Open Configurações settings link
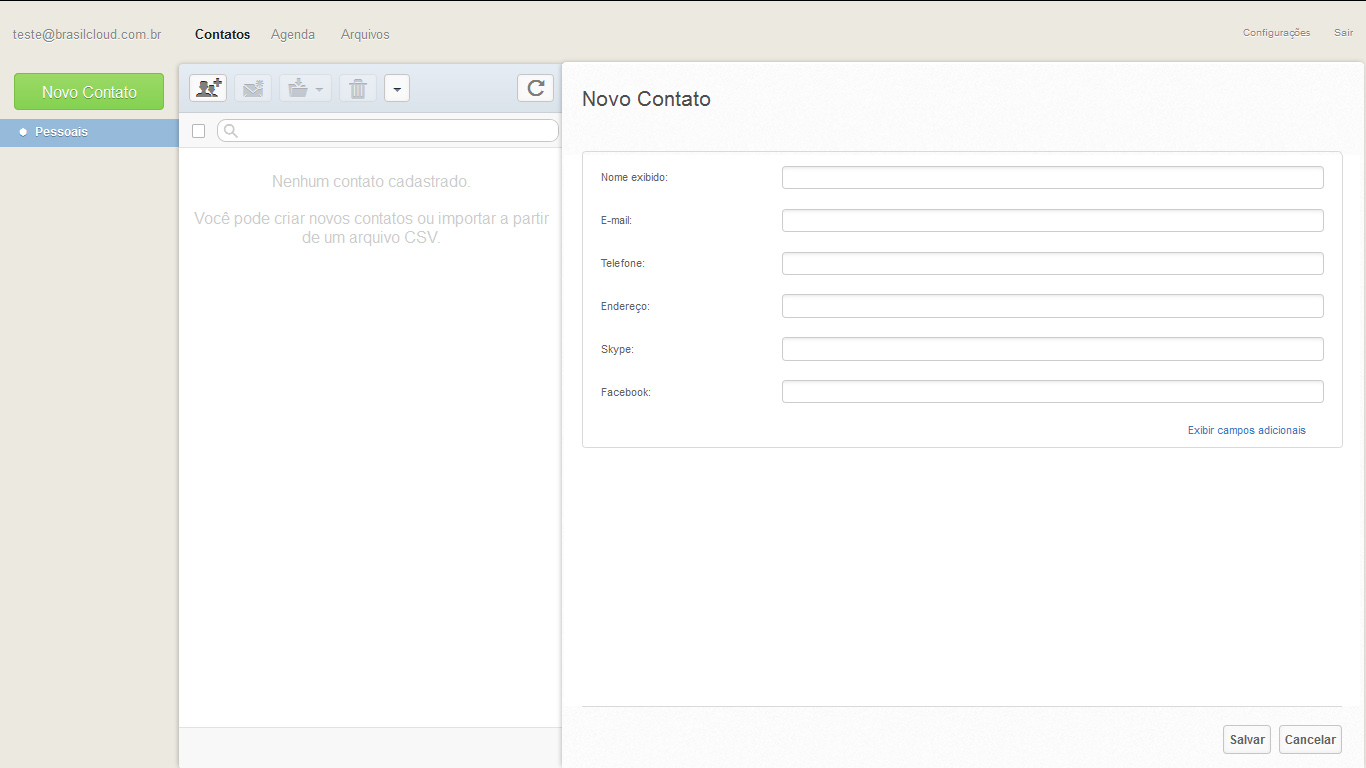The width and height of the screenshot is (1366, 768). 1276,33
